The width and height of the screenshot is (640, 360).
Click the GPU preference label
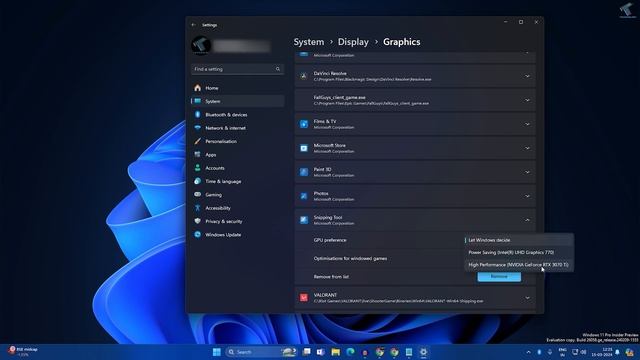(x=330, y=240)
